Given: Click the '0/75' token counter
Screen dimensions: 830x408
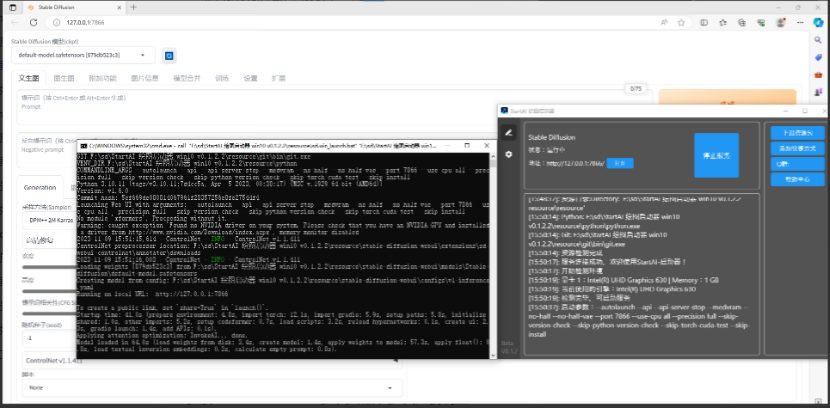Looking at the screenshot, I should (x=635, y=89).
